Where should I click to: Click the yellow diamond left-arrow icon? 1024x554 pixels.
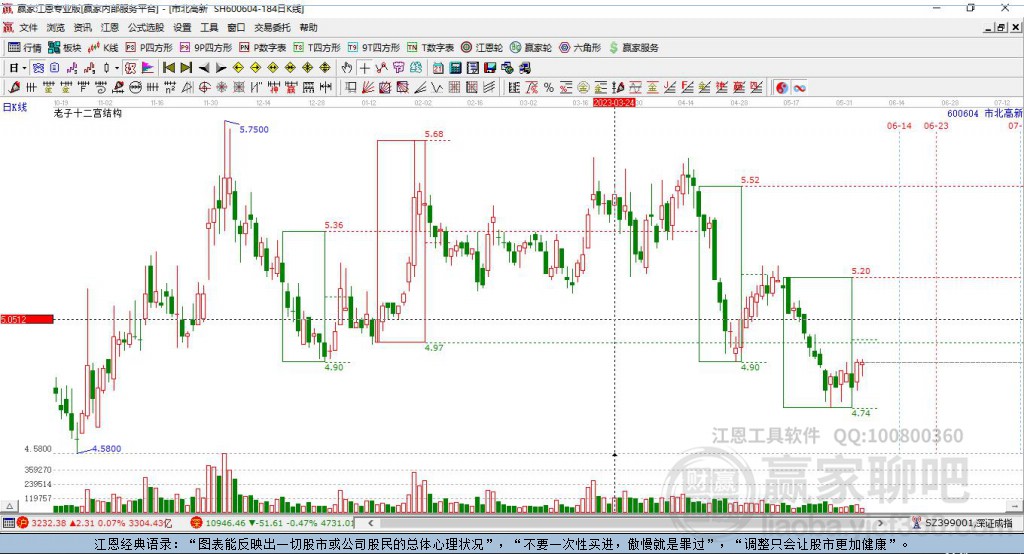coord(238,68)
